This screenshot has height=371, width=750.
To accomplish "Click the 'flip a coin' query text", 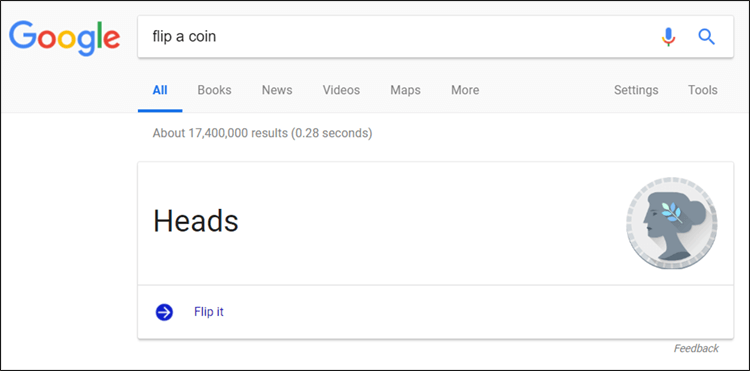I will (184, 36).
